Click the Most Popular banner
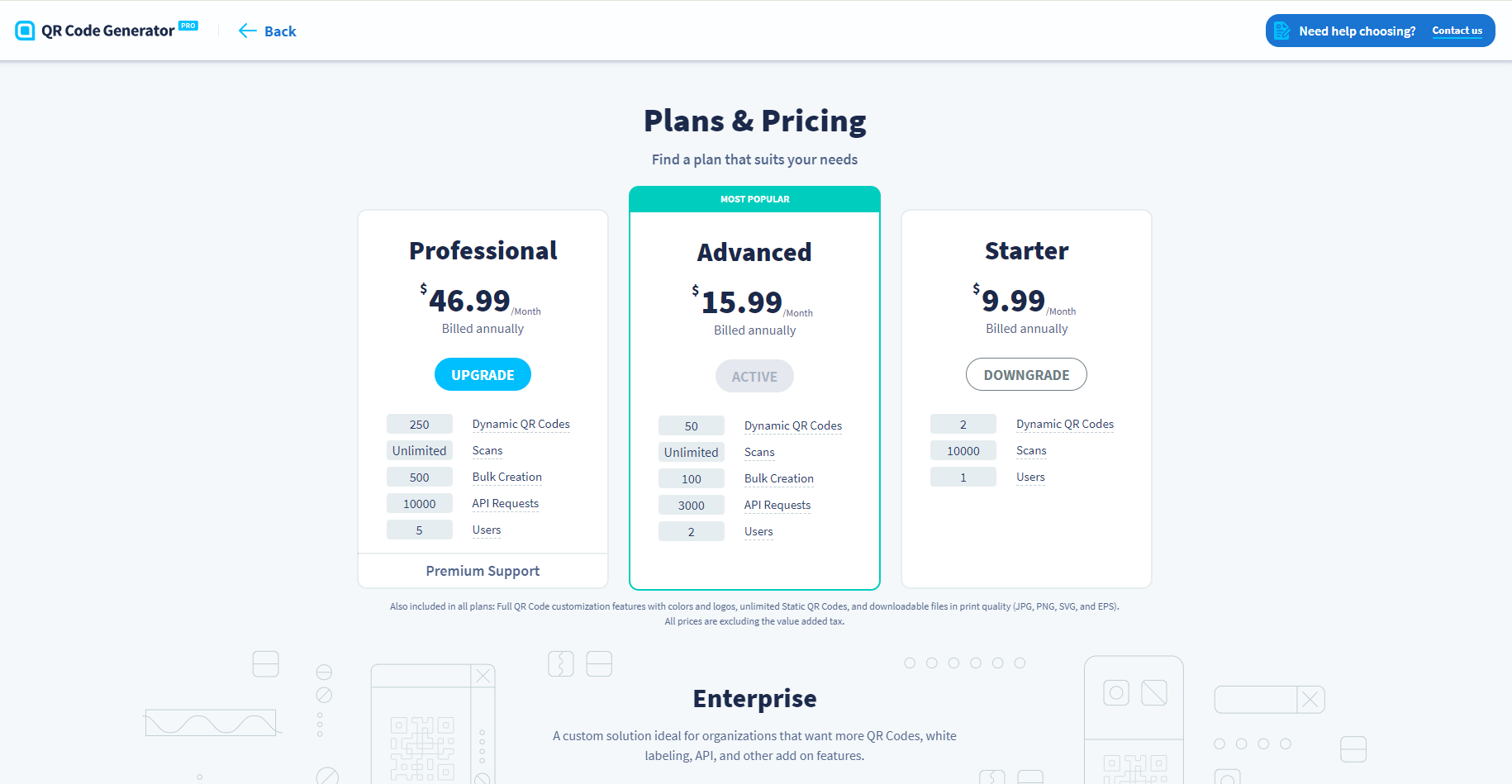This screenshot has width=1512, height=784. tap(754, 199)
